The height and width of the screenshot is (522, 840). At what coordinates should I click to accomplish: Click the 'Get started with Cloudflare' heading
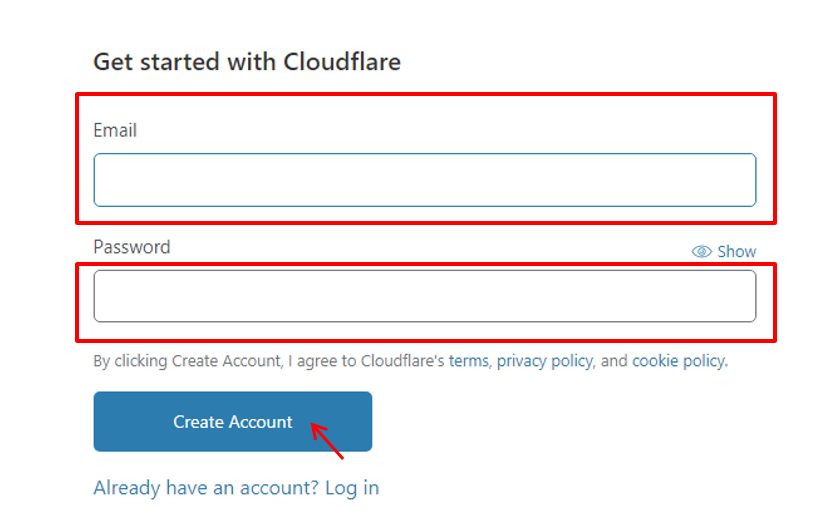(x=247, y=62)
